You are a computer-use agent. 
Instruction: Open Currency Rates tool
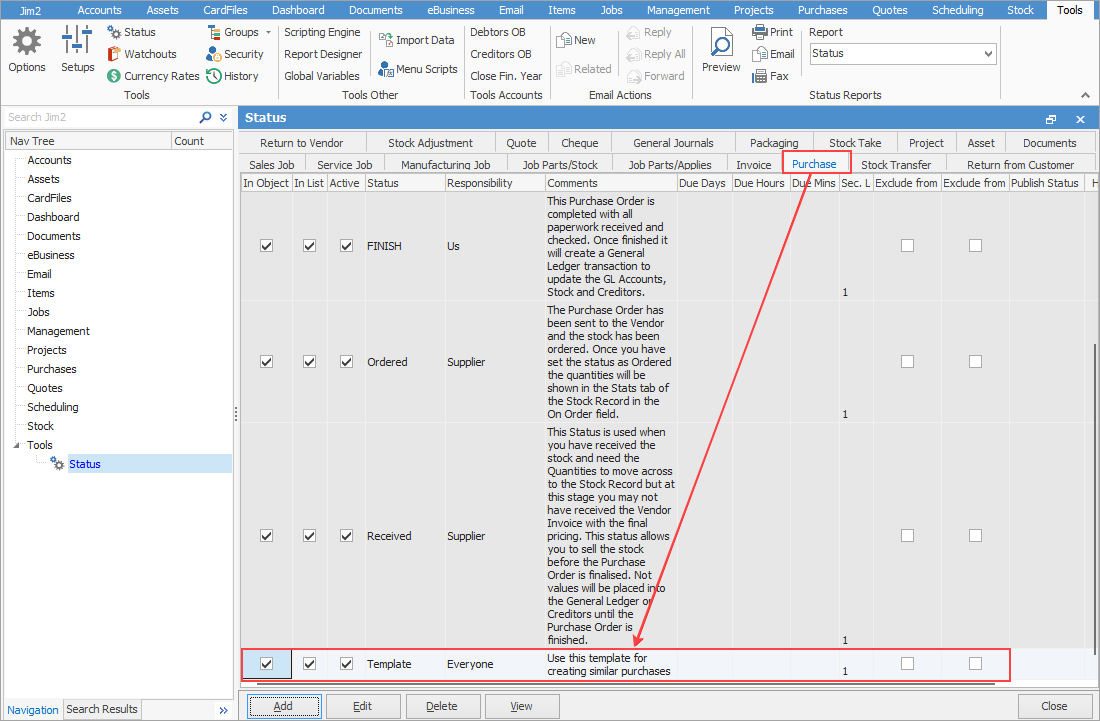coord(153,76)
